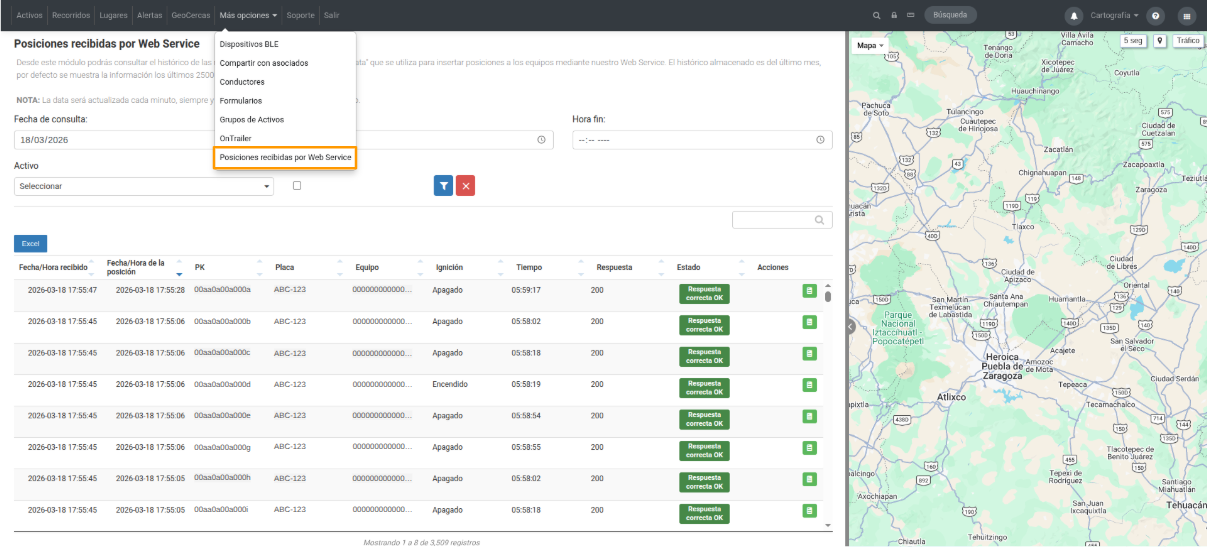Image resolution: width=1207 pixels, height=550 pixels.
Task: Click the table vertical scrollbar thumb
Action: coord(828,296)
